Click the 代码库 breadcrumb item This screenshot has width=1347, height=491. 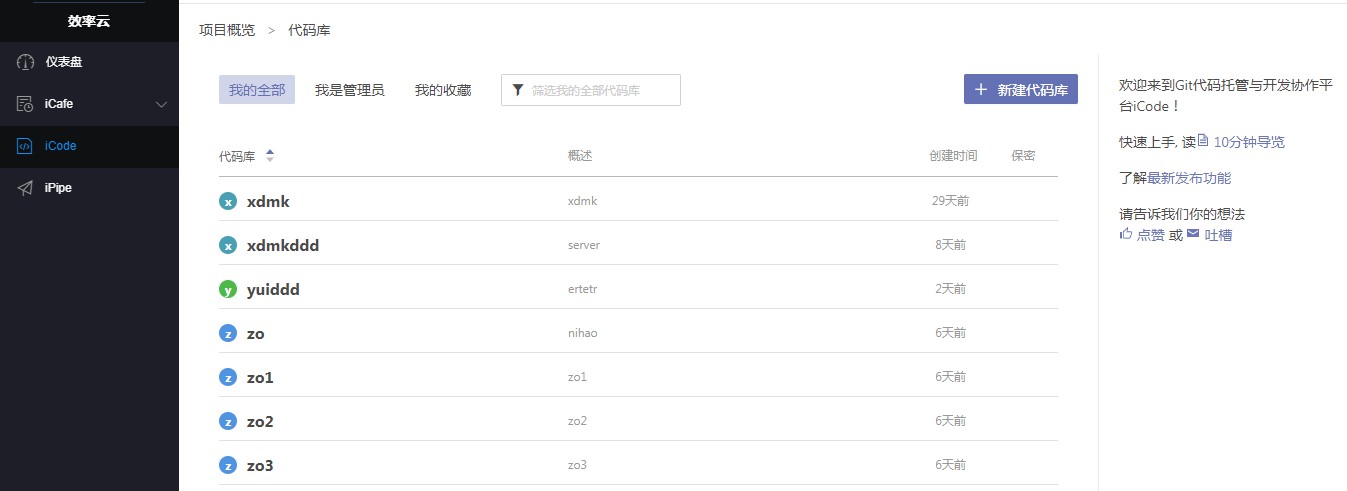(309, 30)
